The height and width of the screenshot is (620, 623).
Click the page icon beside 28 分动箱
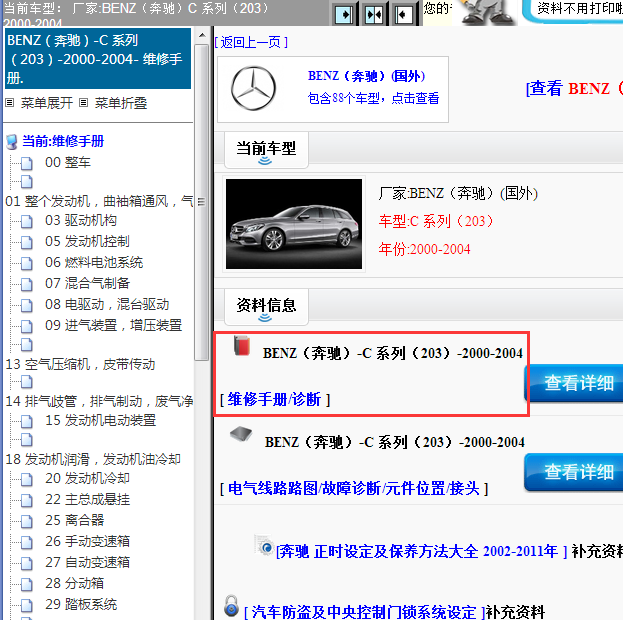[x=27, y=584]
